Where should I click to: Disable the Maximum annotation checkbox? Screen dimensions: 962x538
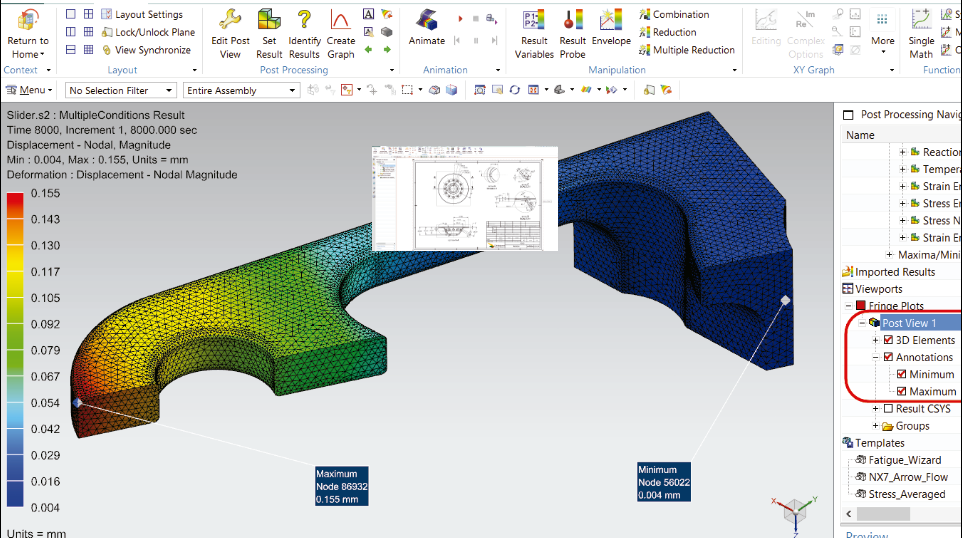pos(902,392)
